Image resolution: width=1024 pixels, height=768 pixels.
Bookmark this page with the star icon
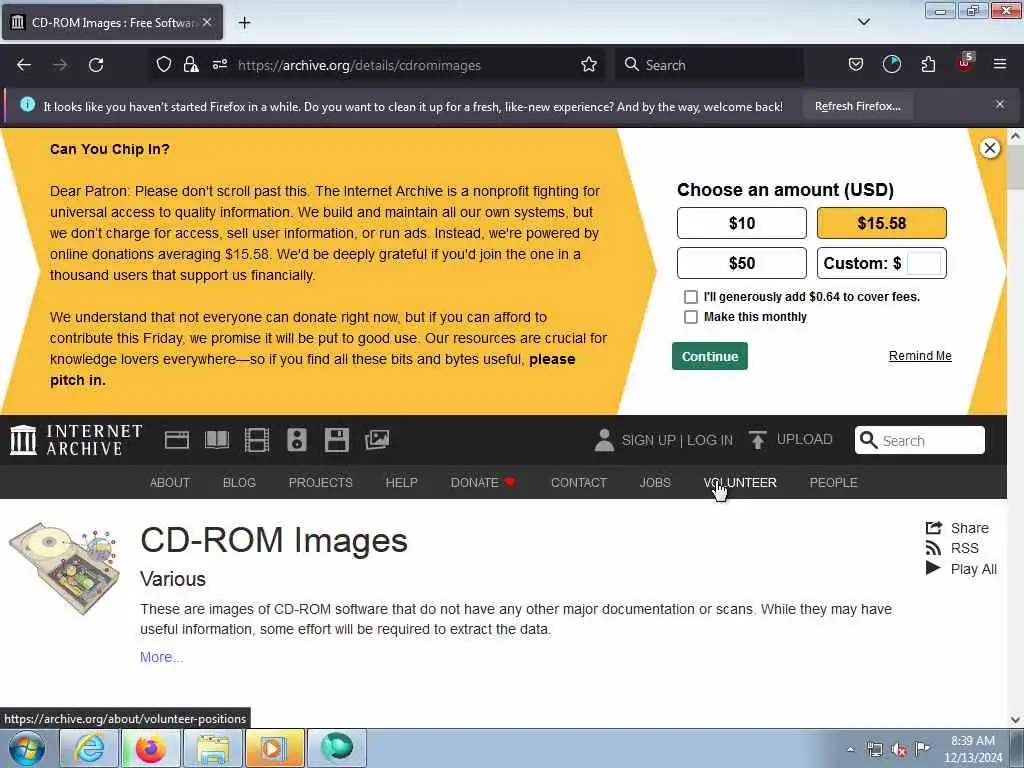[589, 65]
